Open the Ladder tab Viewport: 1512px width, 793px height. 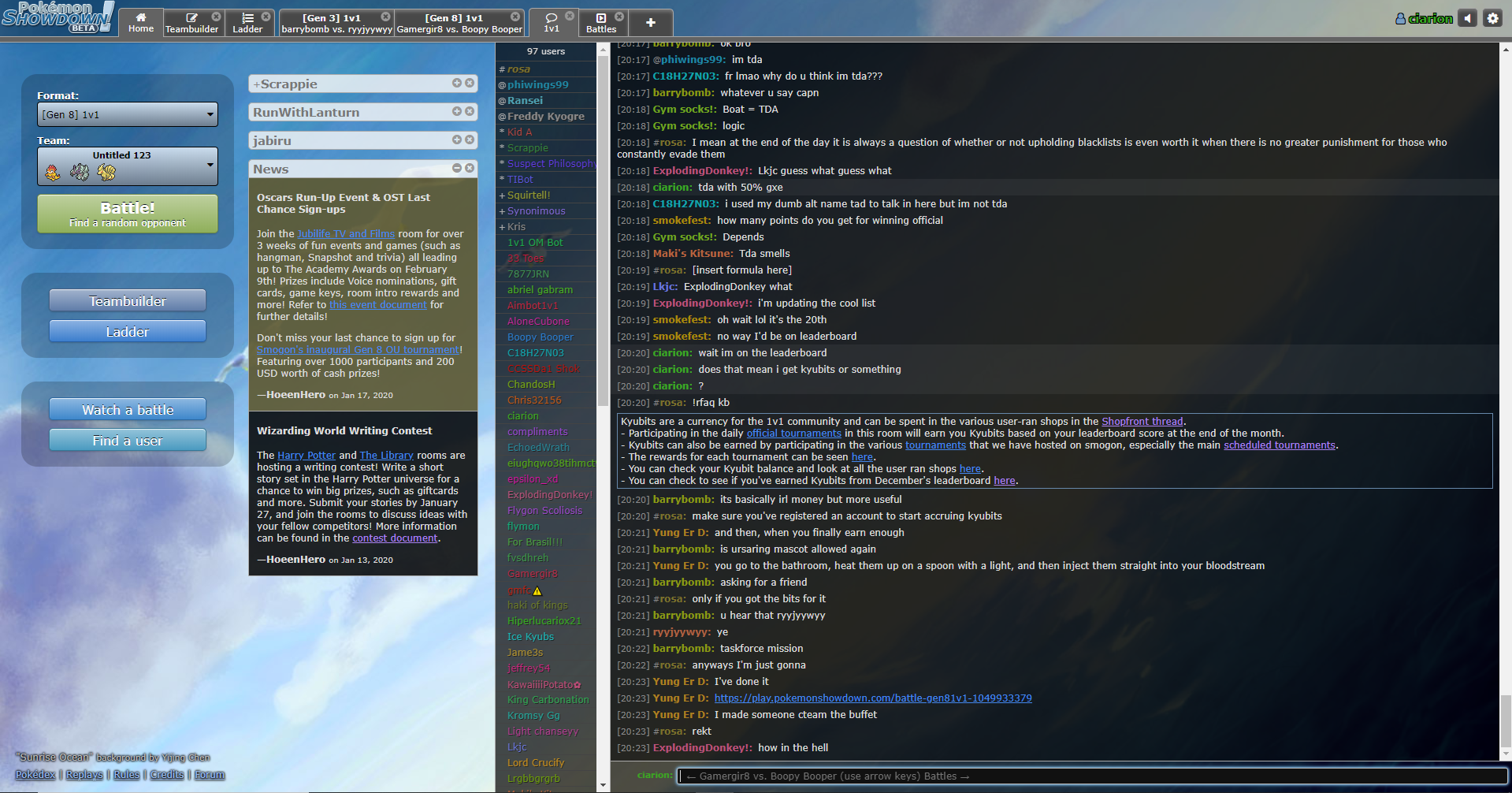(x=247, y=23)
